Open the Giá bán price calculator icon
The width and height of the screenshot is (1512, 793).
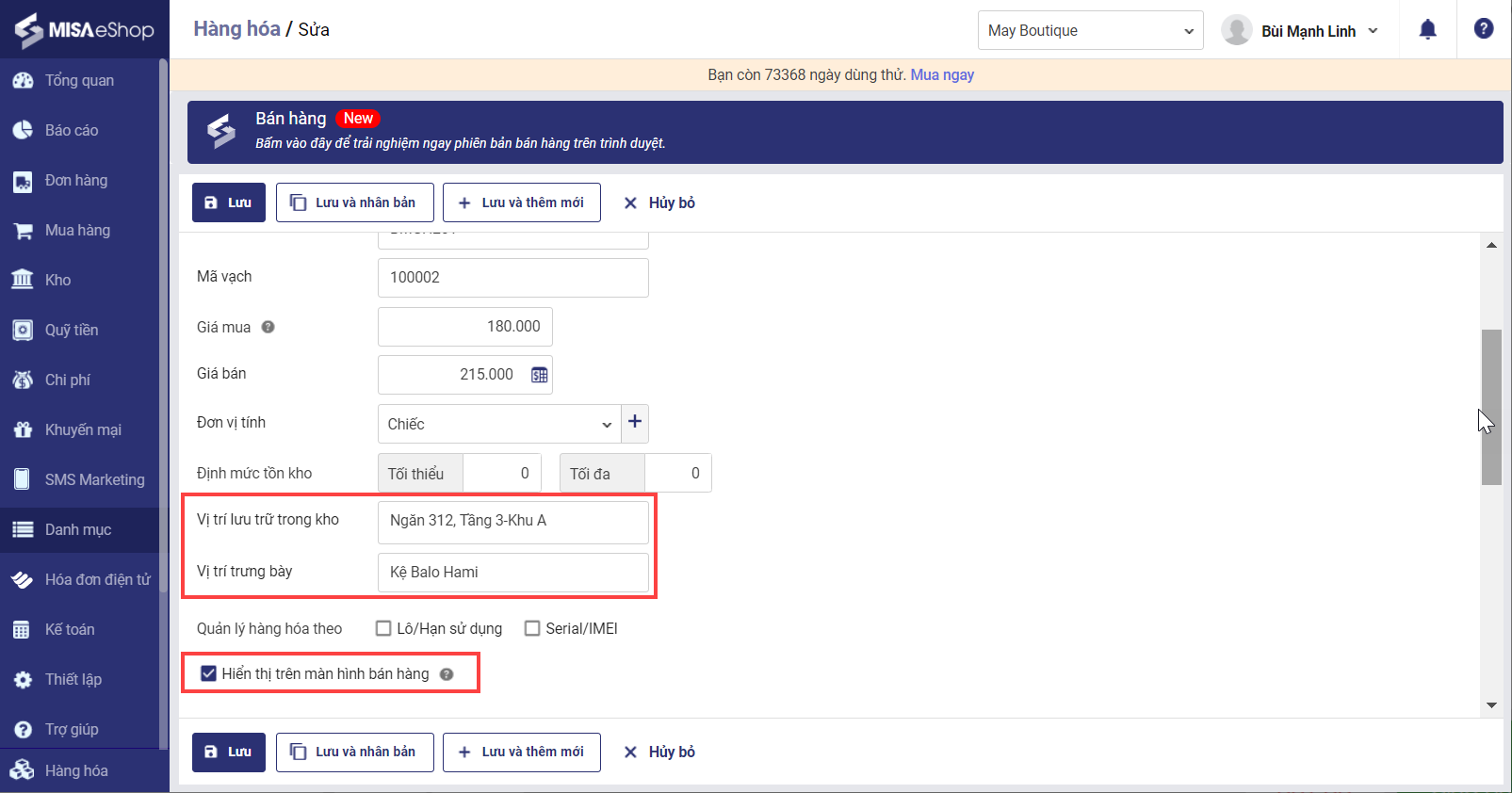click(539, 375)
